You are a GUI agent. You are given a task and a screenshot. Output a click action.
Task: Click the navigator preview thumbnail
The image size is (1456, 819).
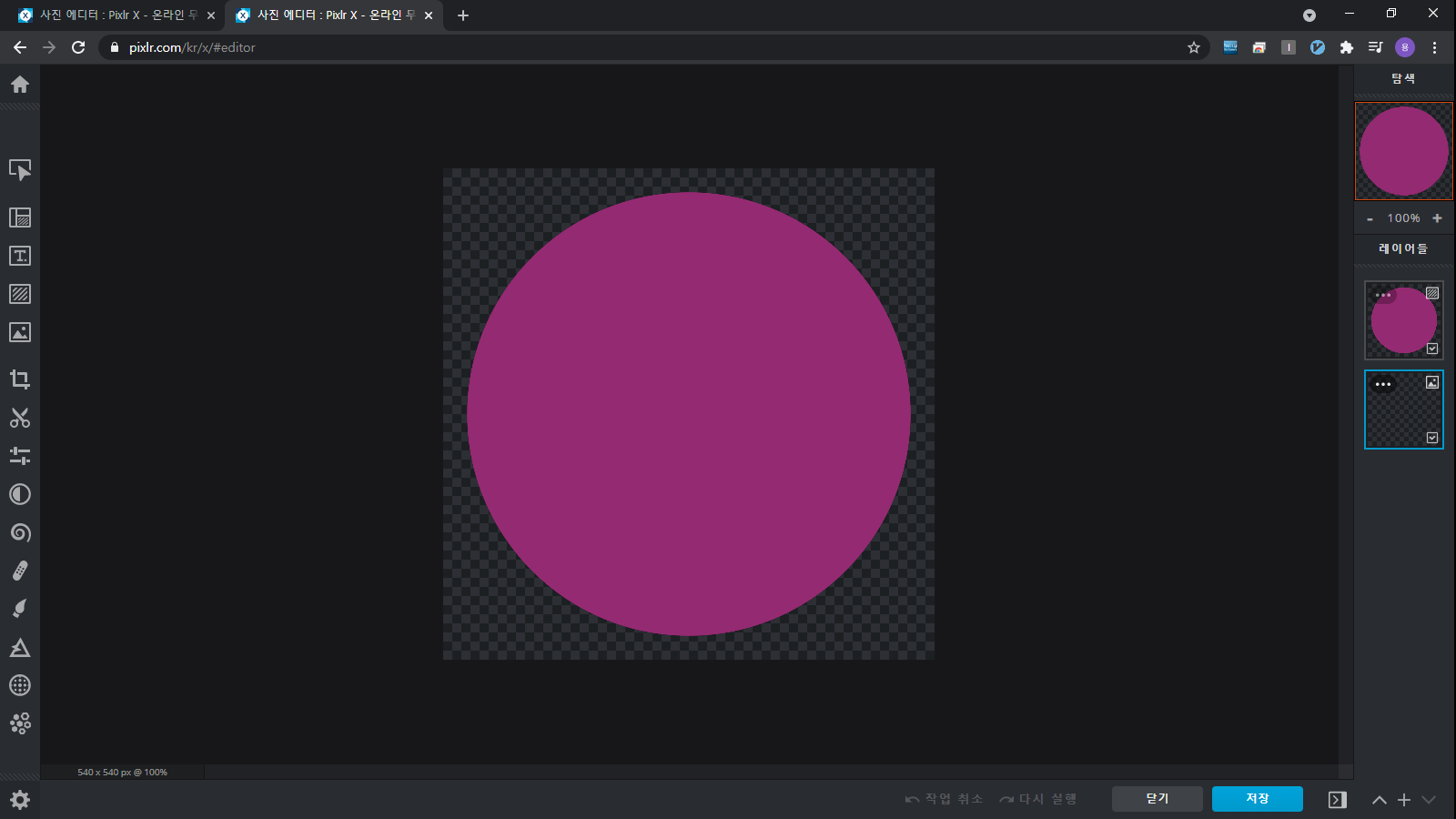click(1404, 151)
